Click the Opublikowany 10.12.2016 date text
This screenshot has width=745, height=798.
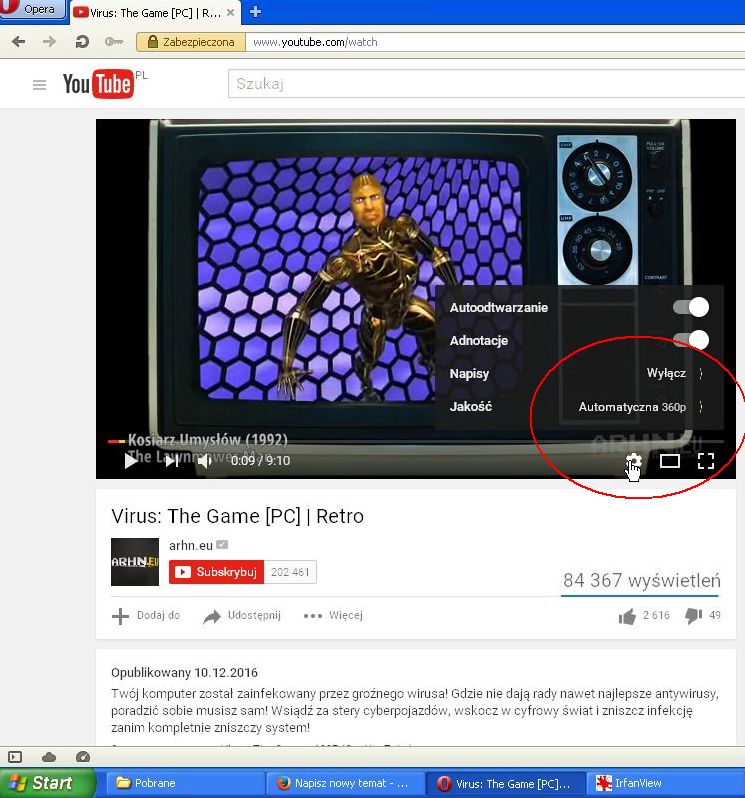pos(184,672)
